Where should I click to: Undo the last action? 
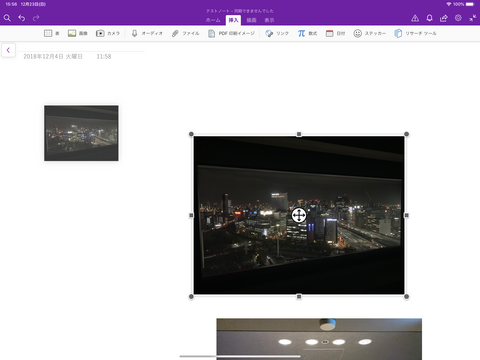pyautogui.click(x=22, y=18)
